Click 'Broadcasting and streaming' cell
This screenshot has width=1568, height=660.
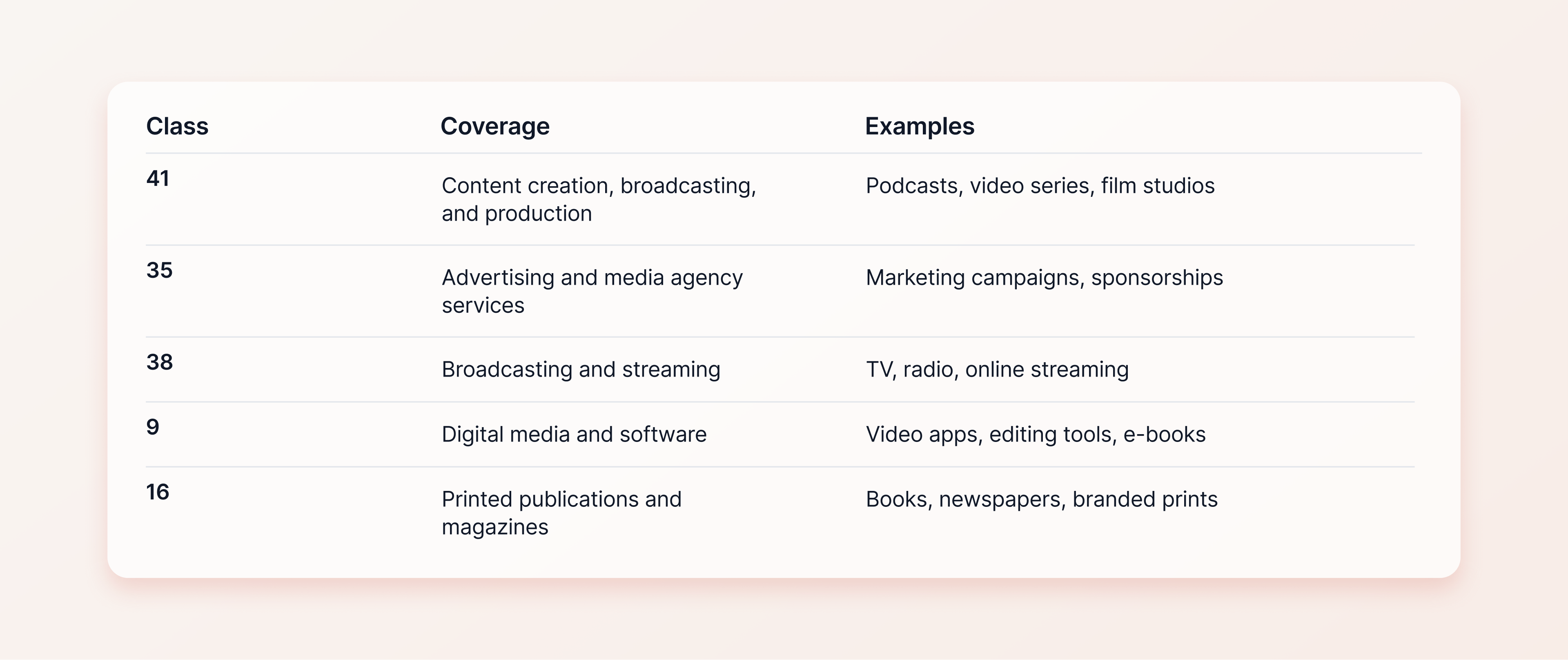coord(581,369)
